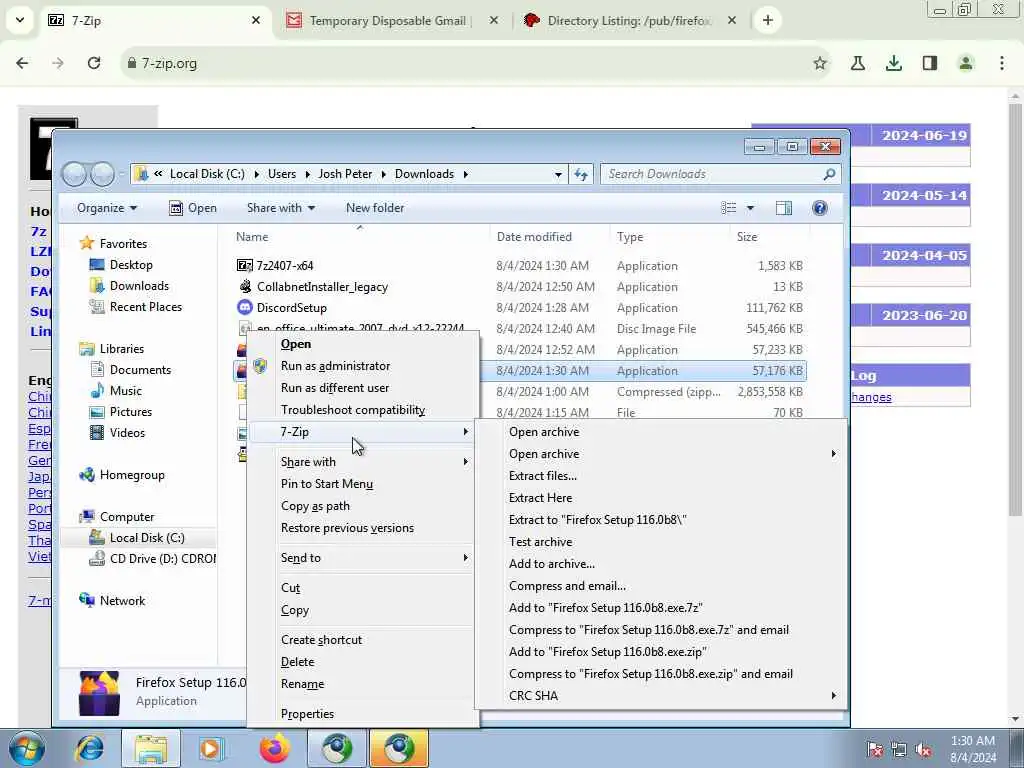
Task: Click the Desktop icon in Favorites
Action: tap(97, 264)
